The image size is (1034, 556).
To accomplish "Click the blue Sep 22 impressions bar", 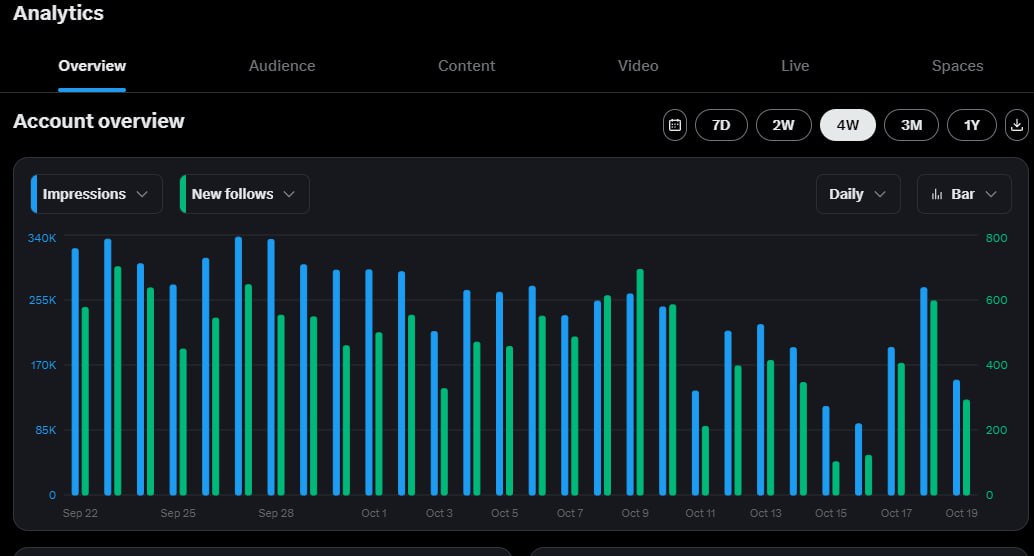I will 75,371.
